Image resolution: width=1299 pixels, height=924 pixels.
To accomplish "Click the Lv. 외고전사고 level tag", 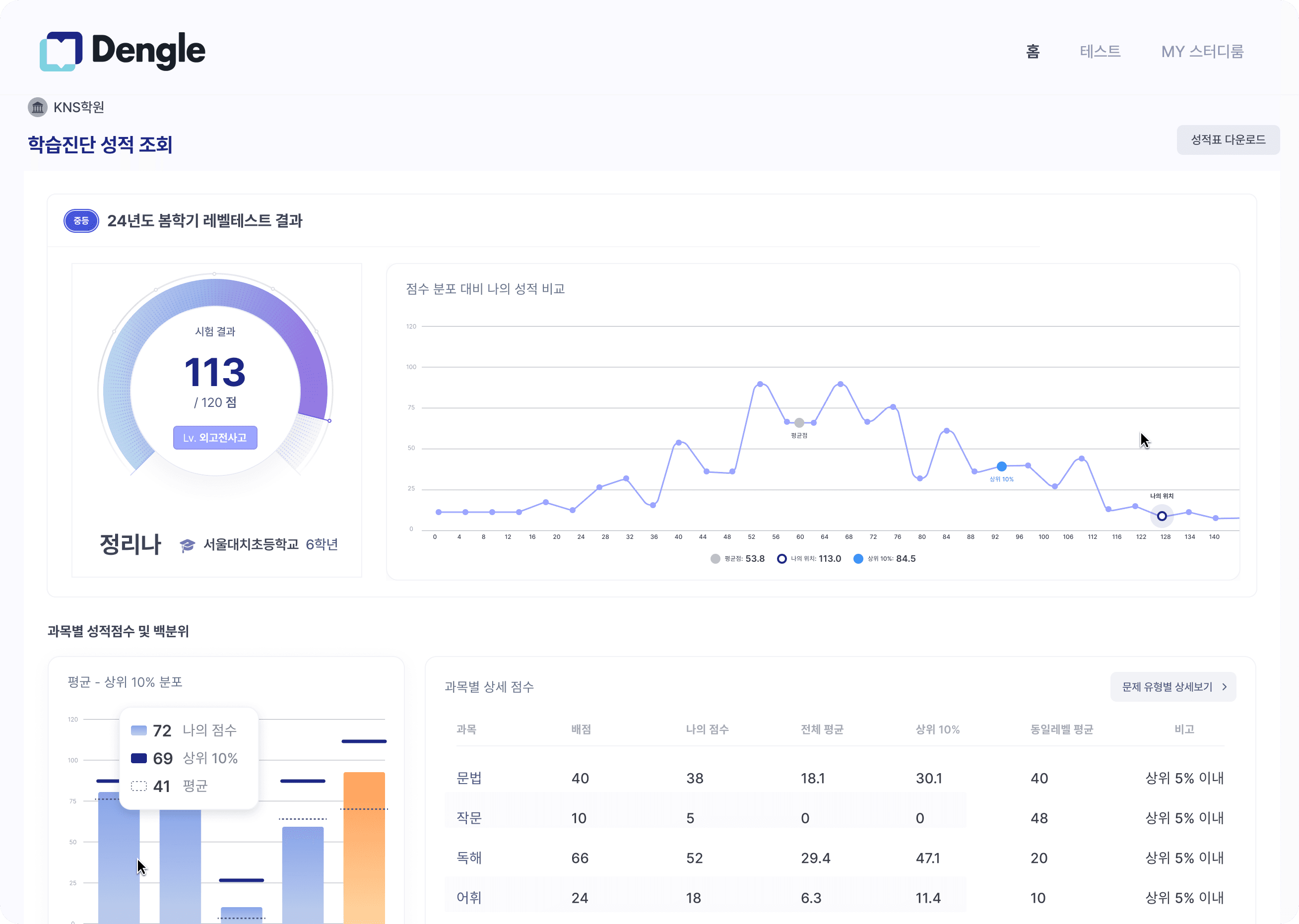I will 215,438.
